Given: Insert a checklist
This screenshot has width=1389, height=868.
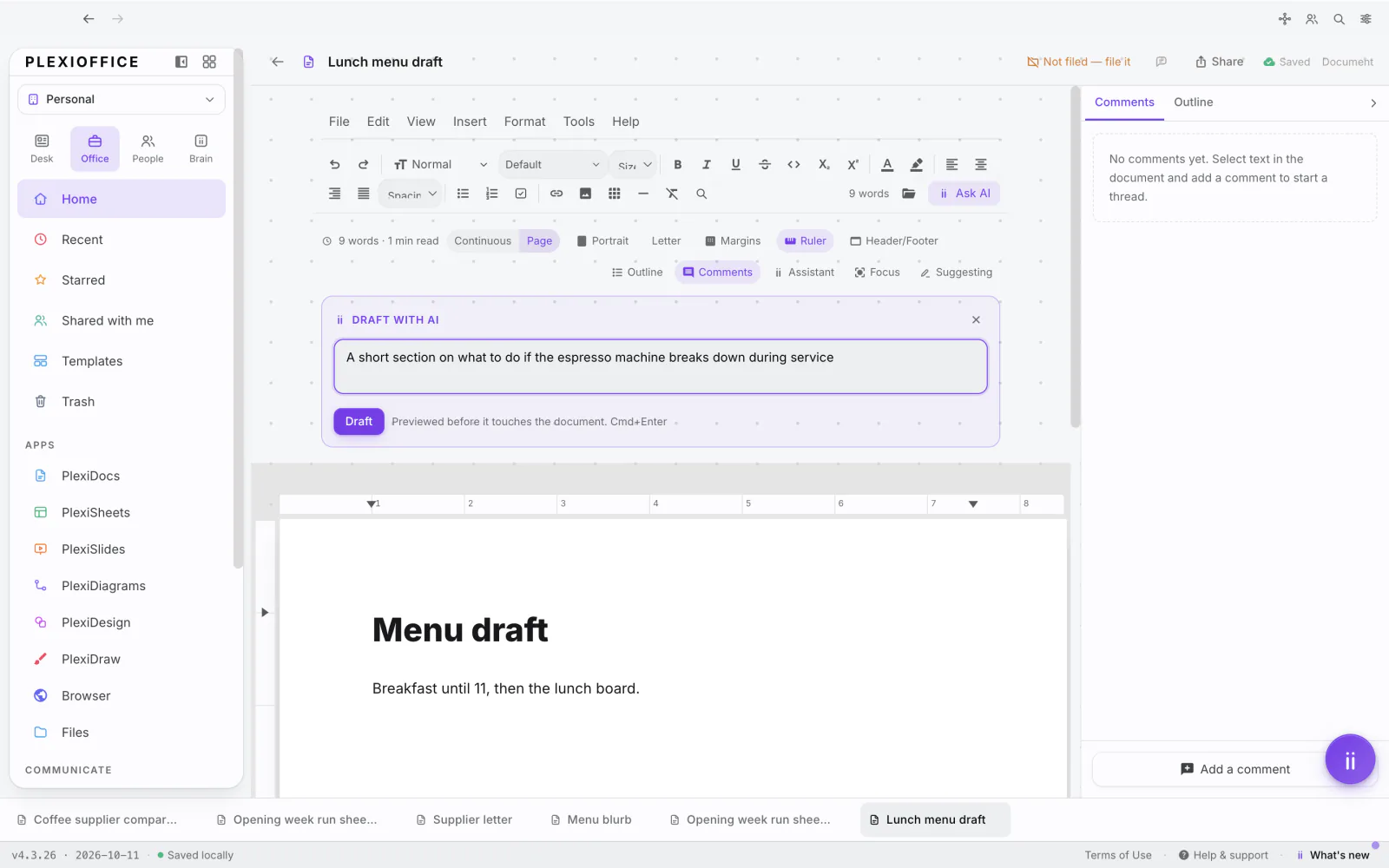Looking at the screenshot, I should 521,194.
